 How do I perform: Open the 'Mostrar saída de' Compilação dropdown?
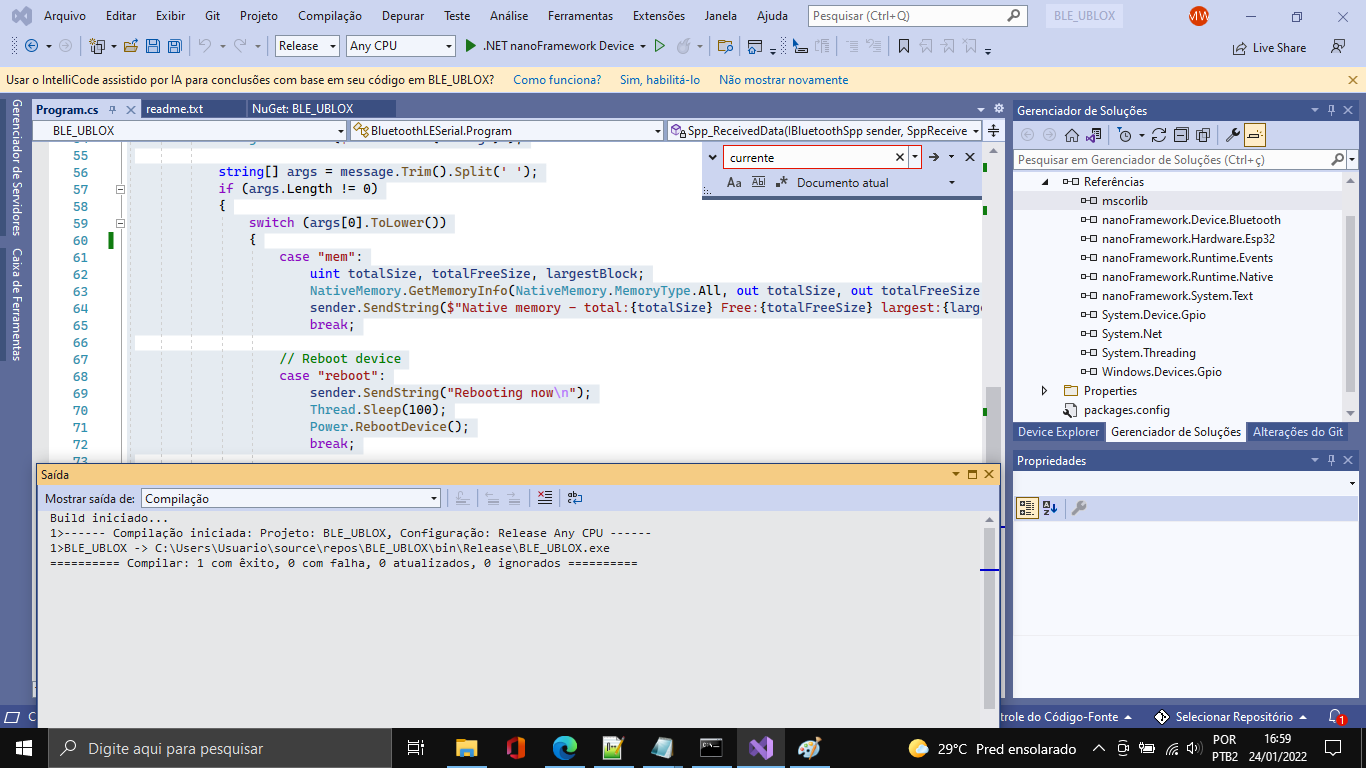pyautogui.click(x=434, y=498)
